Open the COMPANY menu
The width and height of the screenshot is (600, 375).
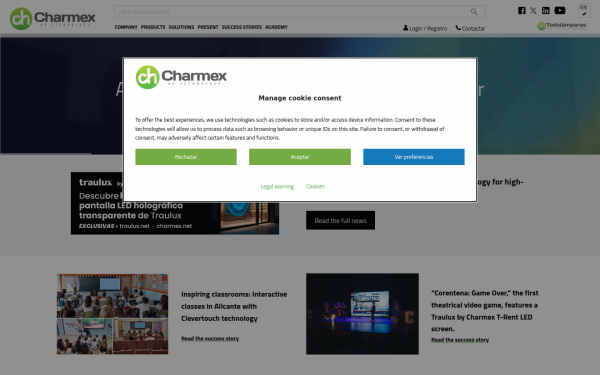126,27
